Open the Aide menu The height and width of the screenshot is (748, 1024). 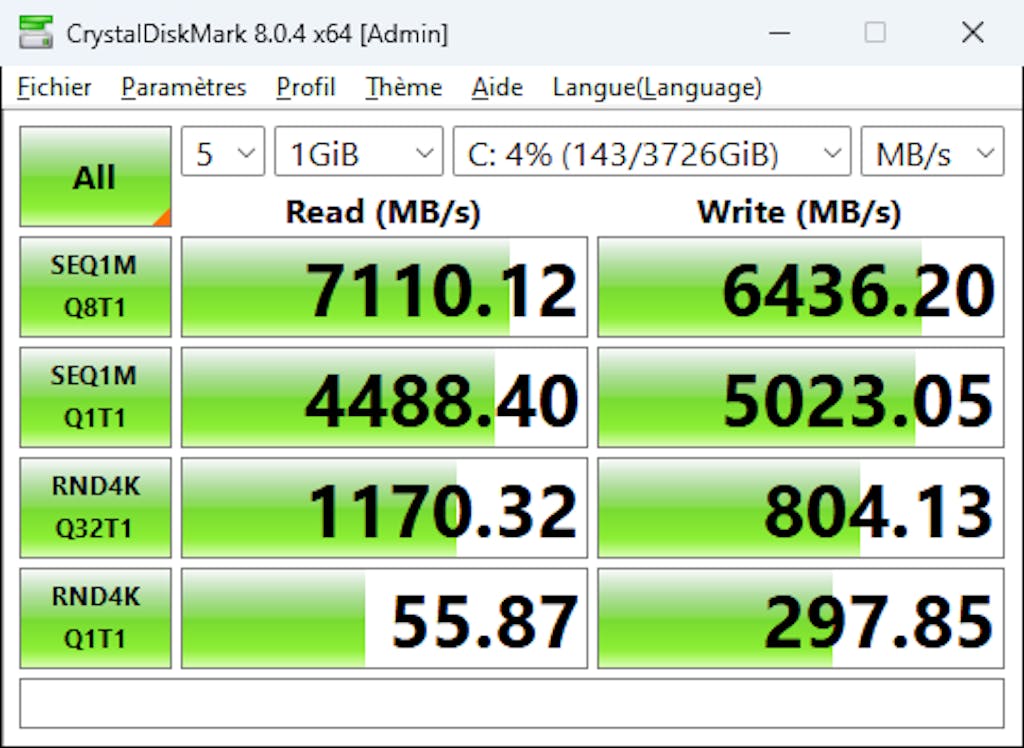496,88
